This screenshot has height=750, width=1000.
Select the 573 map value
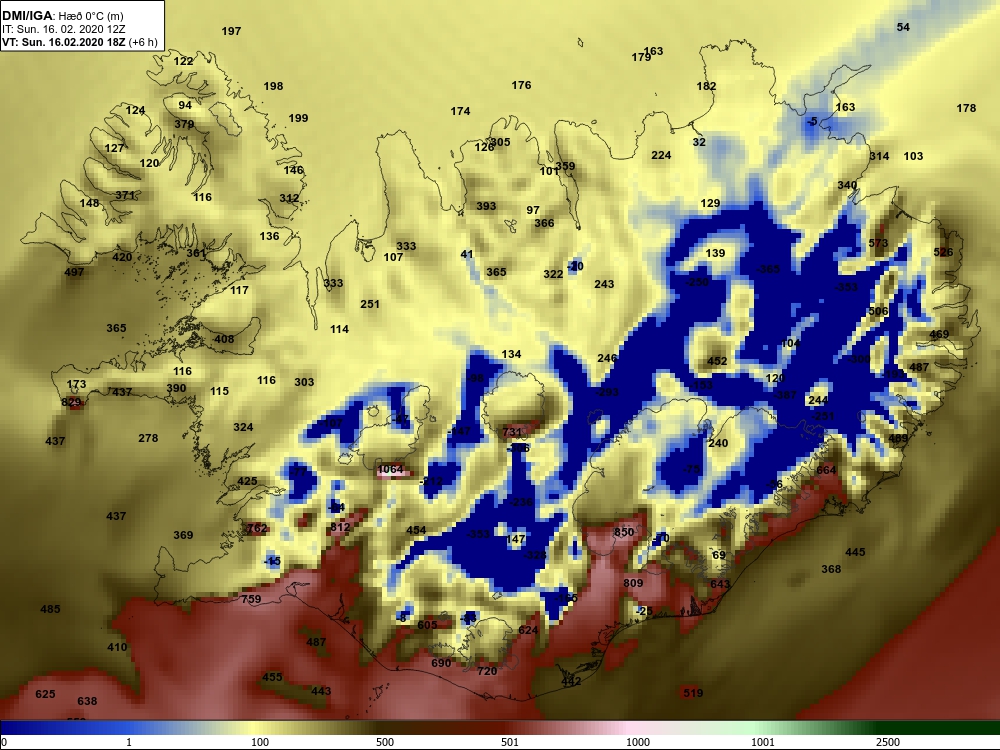click(878, 243)
